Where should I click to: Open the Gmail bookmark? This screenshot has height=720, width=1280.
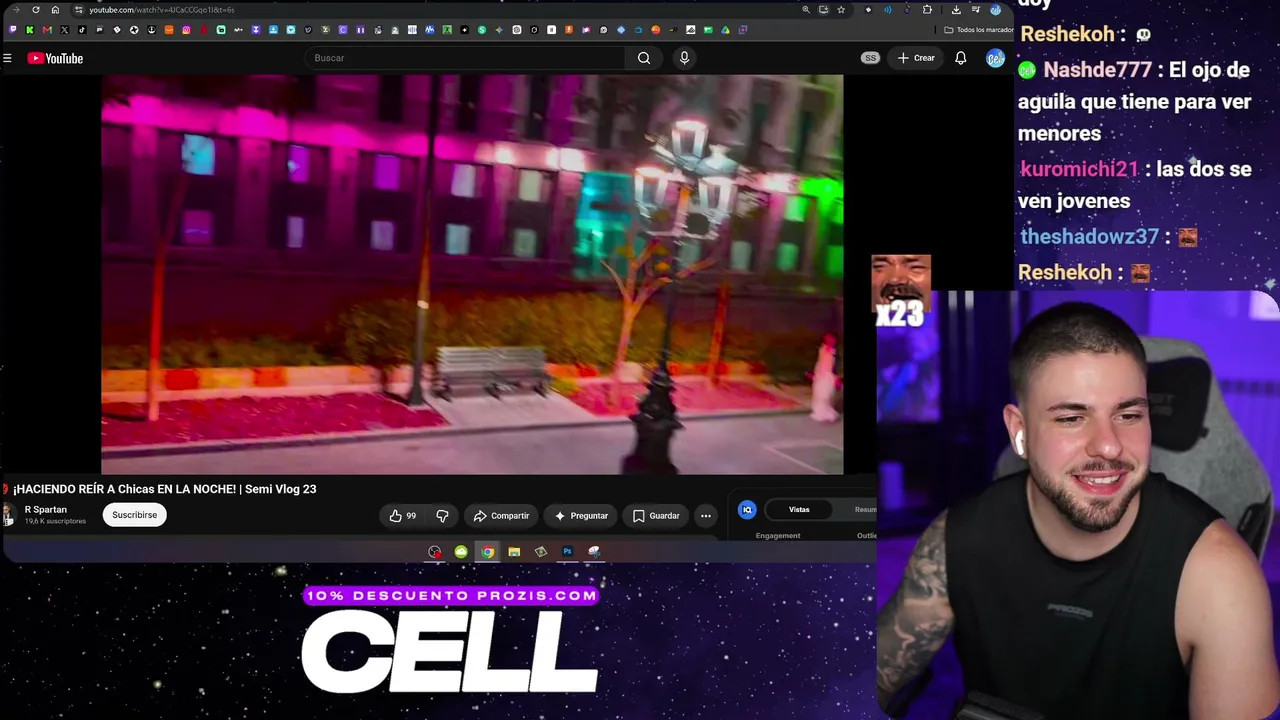[x=47, y=30]
